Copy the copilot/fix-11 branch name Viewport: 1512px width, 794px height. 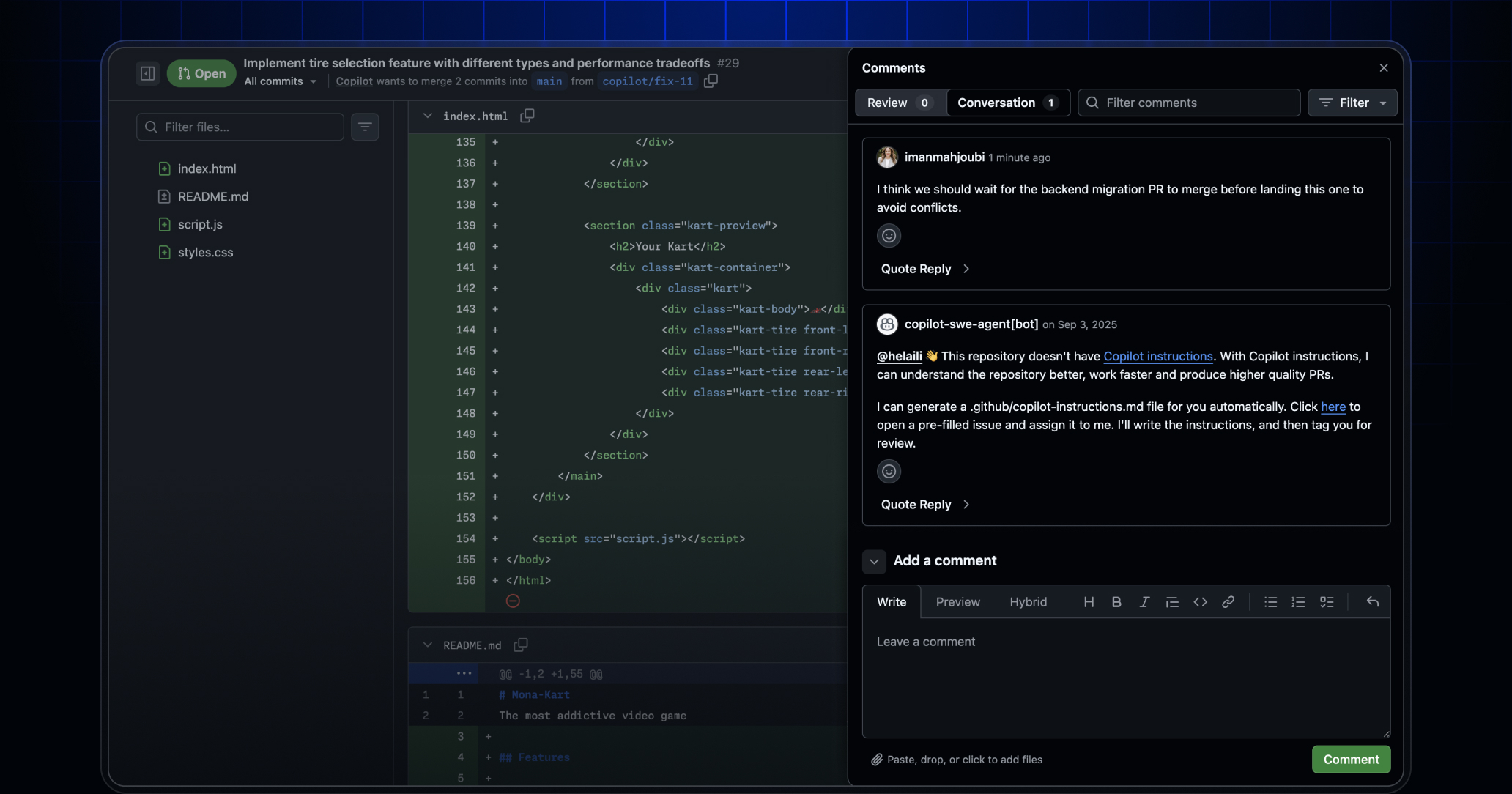[709, 81]
